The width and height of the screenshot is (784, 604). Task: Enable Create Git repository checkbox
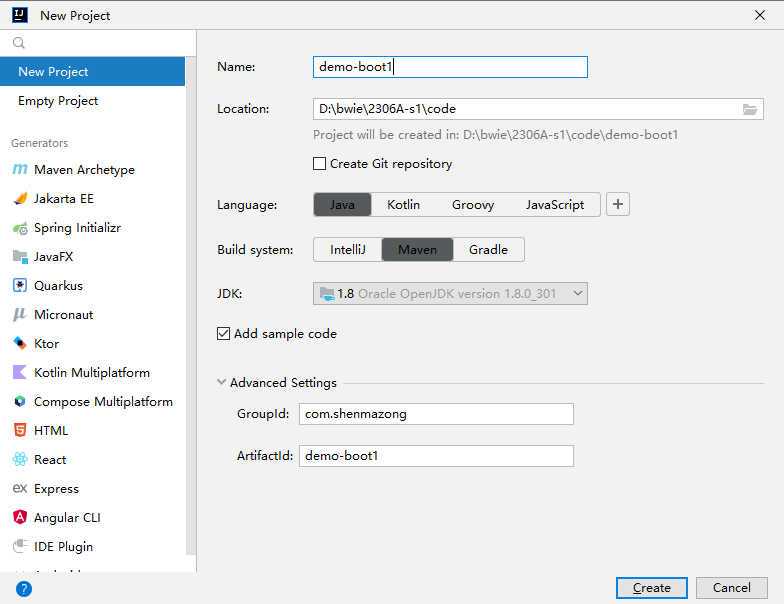(x=320, y=164)
